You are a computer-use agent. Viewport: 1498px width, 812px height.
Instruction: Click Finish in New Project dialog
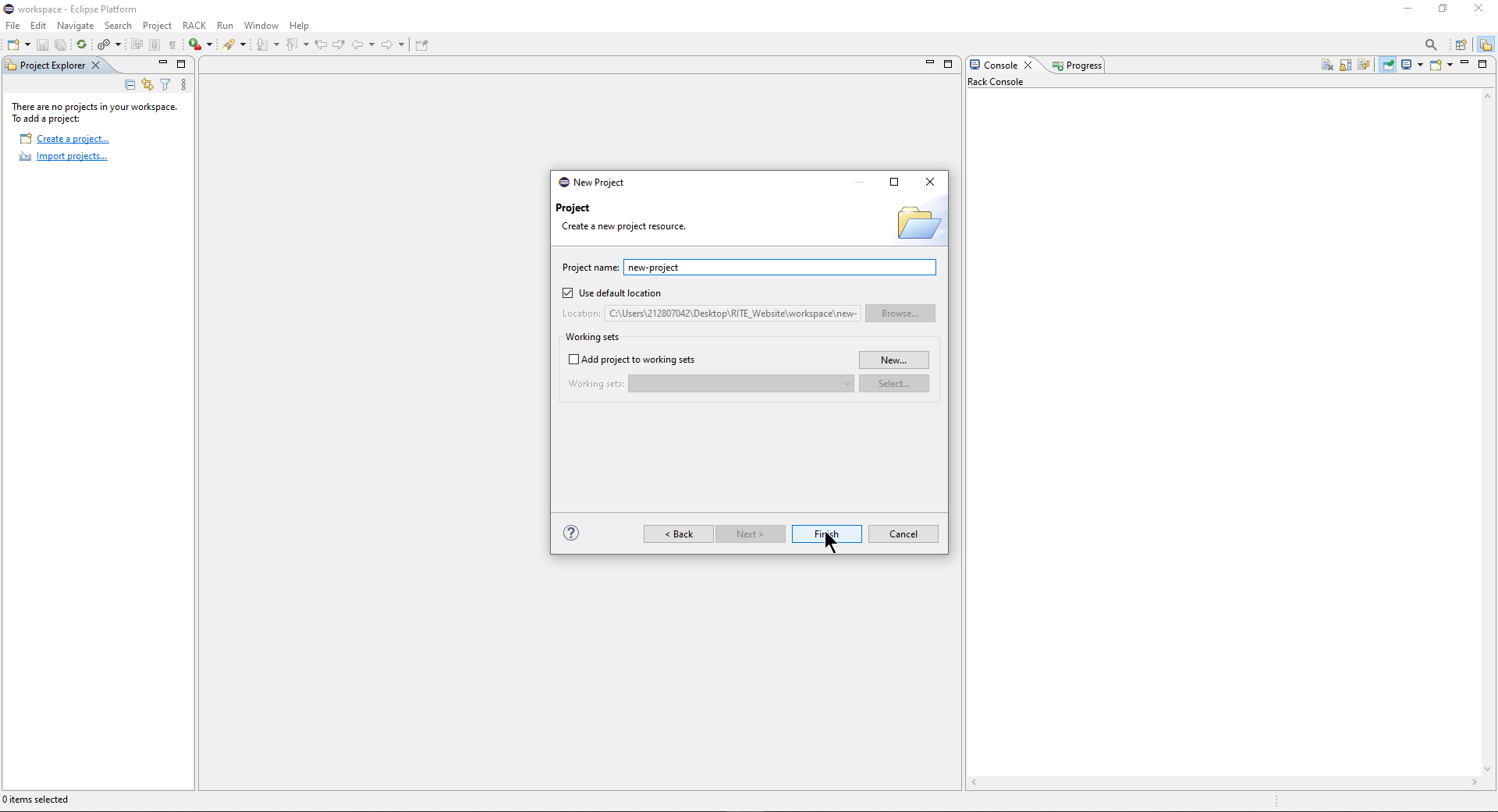tap(827, 534)
